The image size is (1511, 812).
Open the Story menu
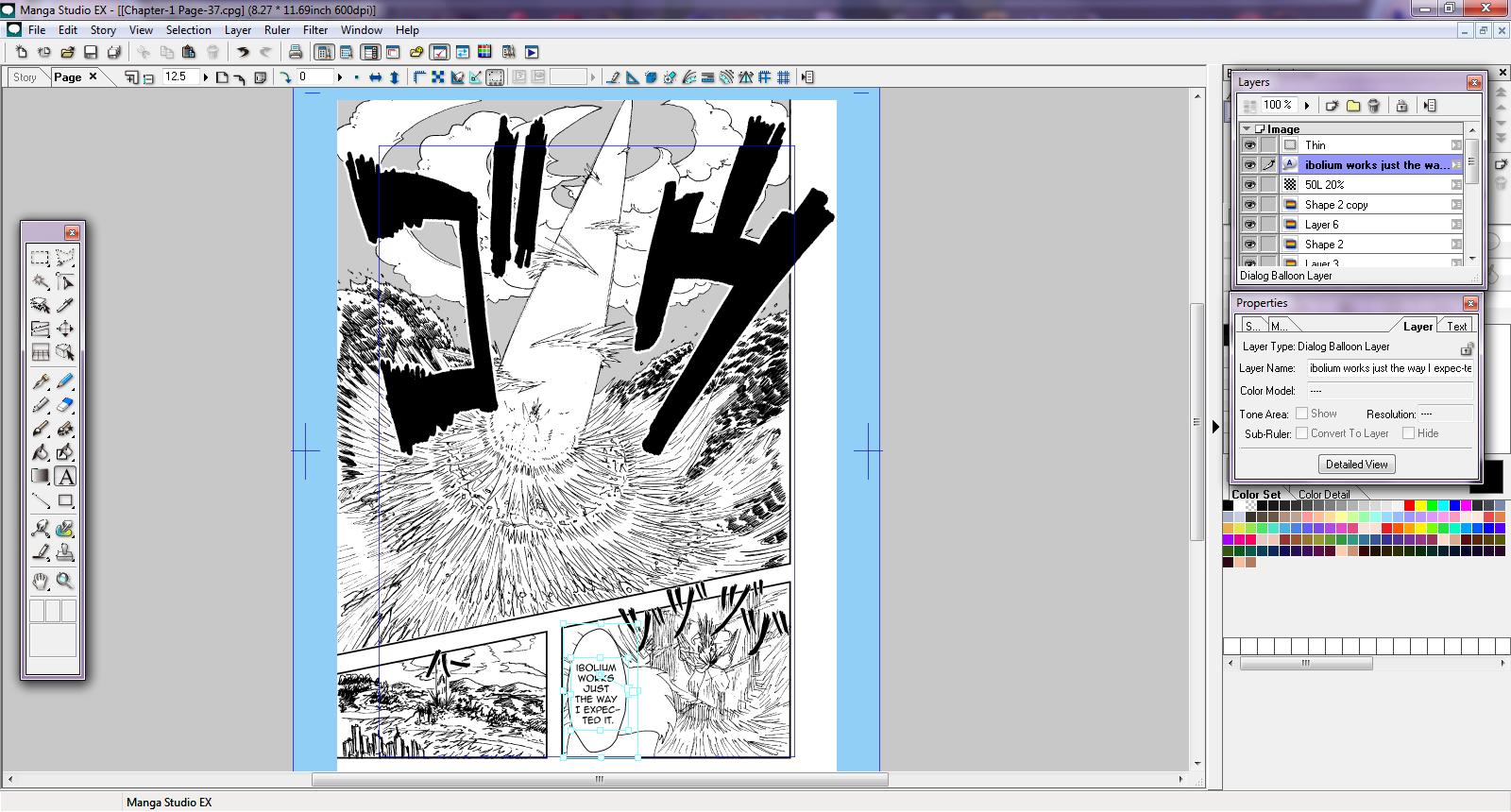[x=103, y=30]
